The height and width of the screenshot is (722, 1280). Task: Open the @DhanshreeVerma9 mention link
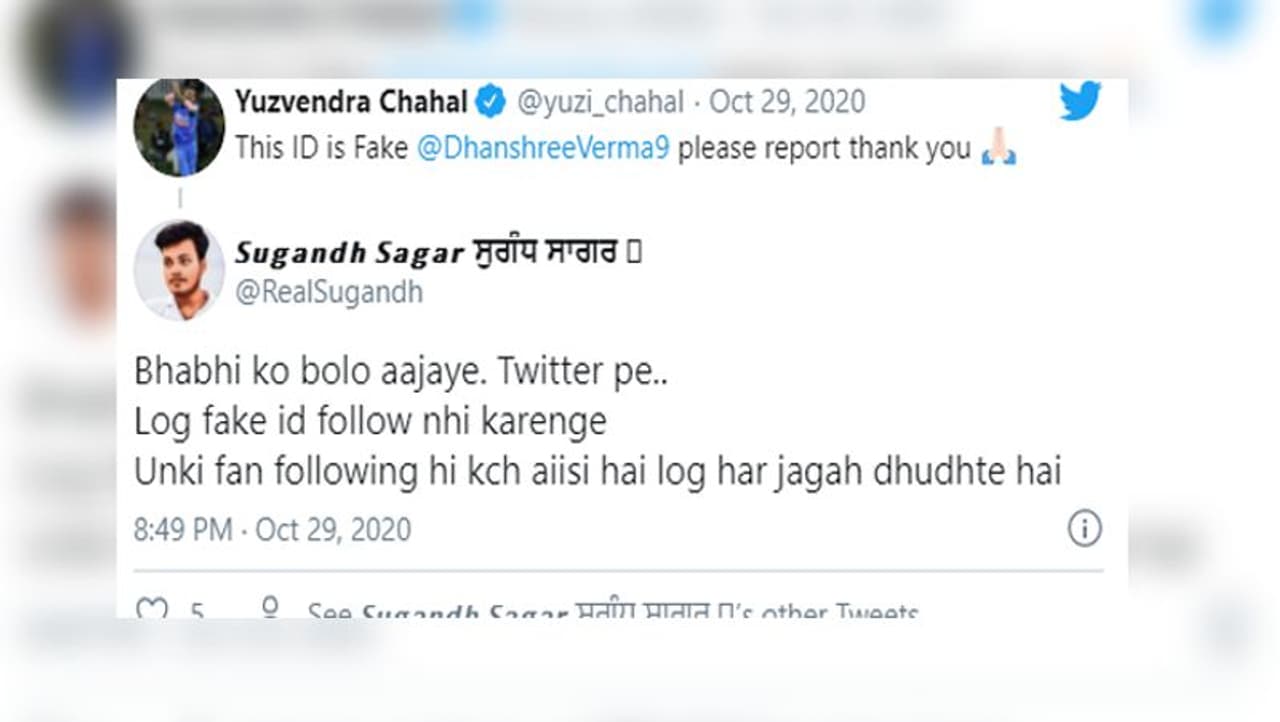pyautogui.click(x=543, y=149)
